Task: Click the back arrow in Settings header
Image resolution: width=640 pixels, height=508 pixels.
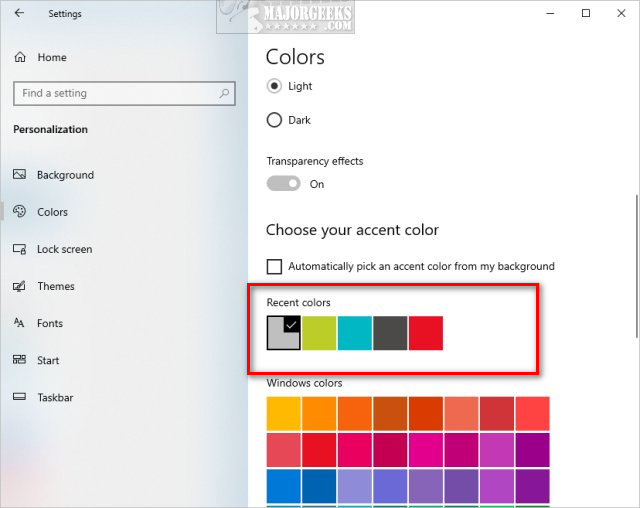Action: click(x=20, y=14)
